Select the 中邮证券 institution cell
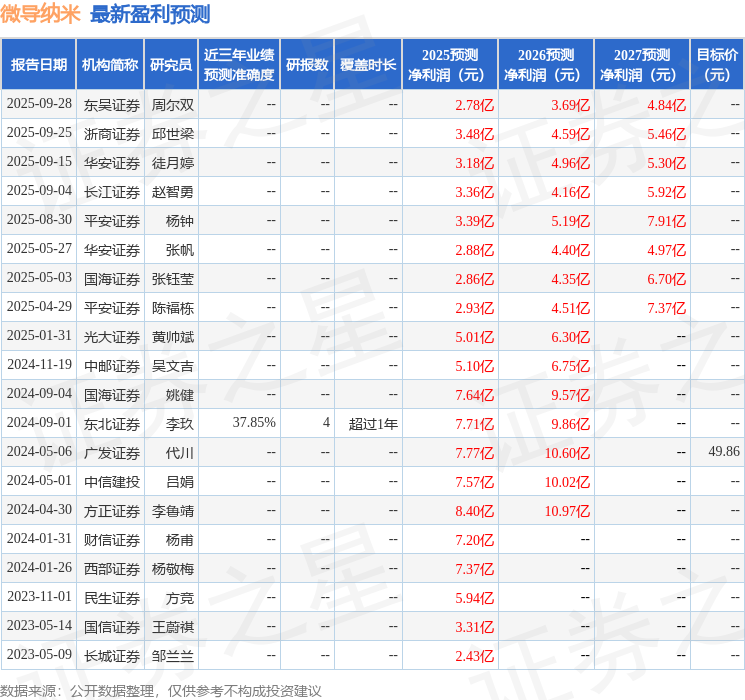The image size is (745, 700). click(x=112, y=366)
